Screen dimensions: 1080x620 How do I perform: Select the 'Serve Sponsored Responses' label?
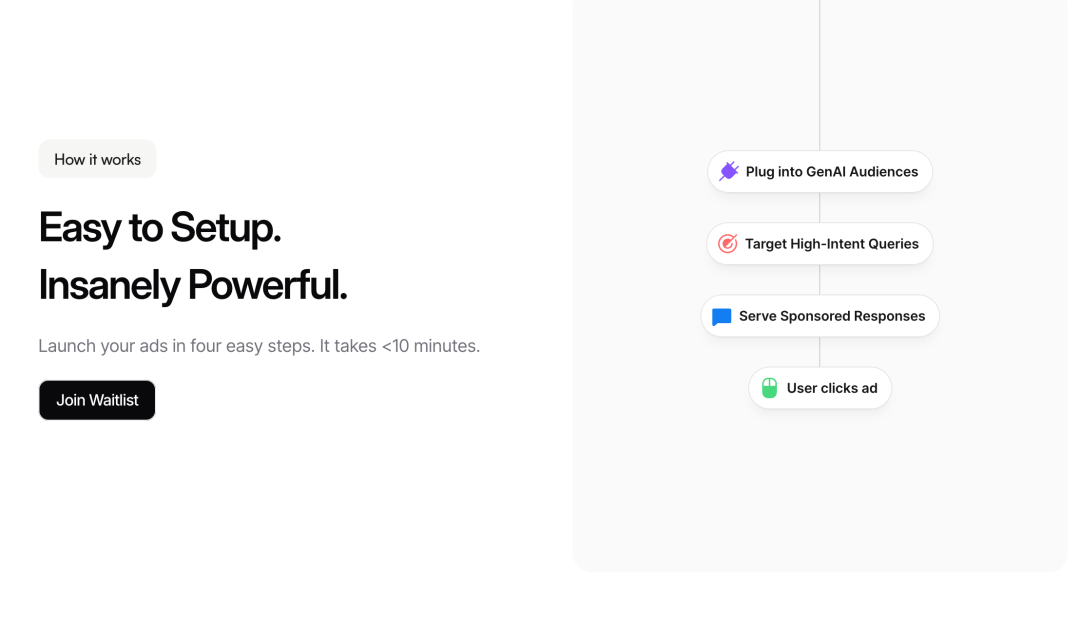click(x=832, y=316)
